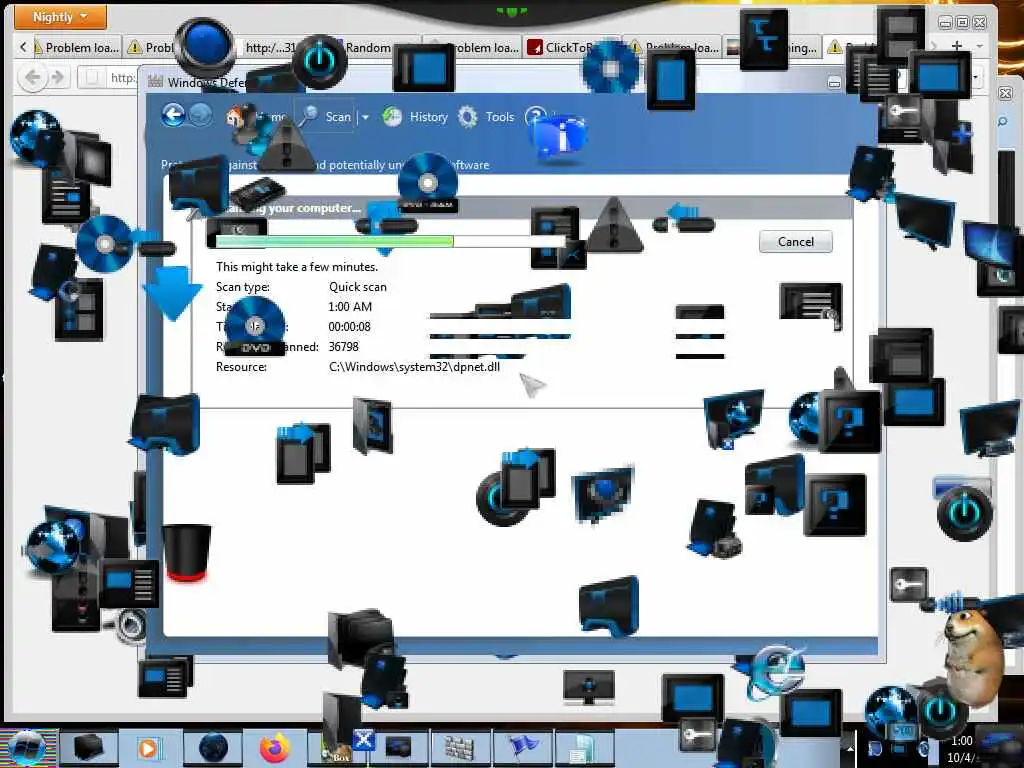Open Windows Defender brick-wall taskbar icon
Screen dimensions: 1024x768
[x=460, y=748]
